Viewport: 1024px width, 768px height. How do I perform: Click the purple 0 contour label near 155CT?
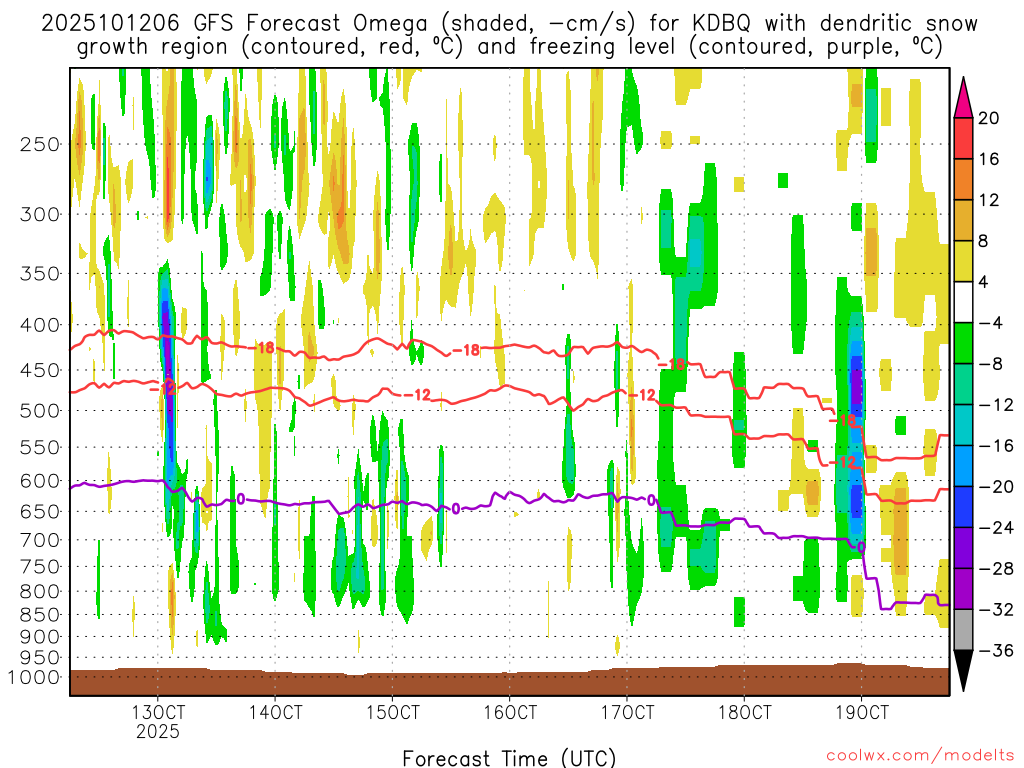(455, 509)
